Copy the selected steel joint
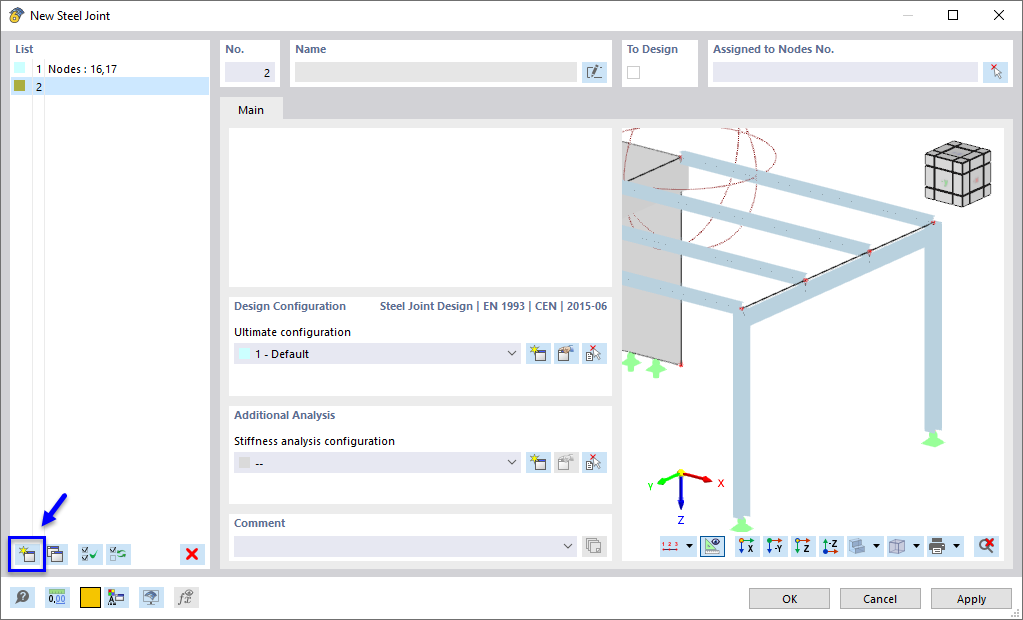This screenshot has width=1023, height=620. 57,554
